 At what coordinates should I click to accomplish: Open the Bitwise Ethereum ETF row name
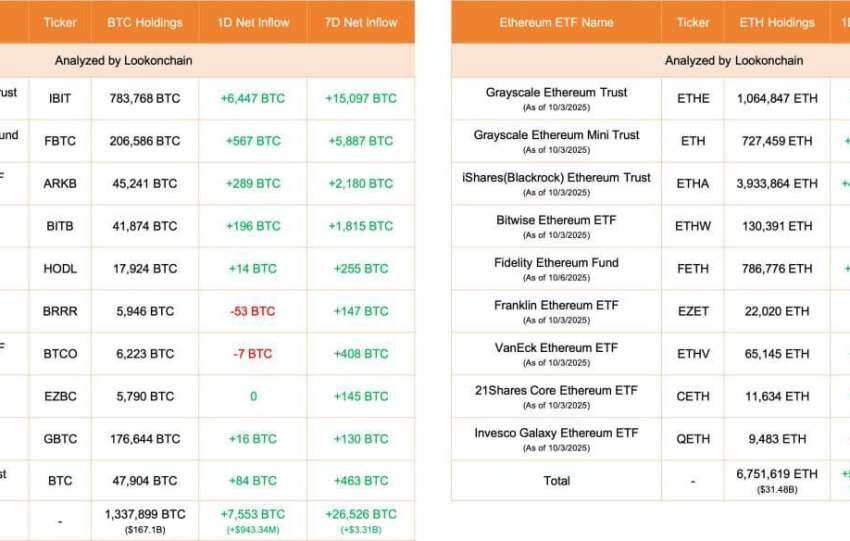556,220
